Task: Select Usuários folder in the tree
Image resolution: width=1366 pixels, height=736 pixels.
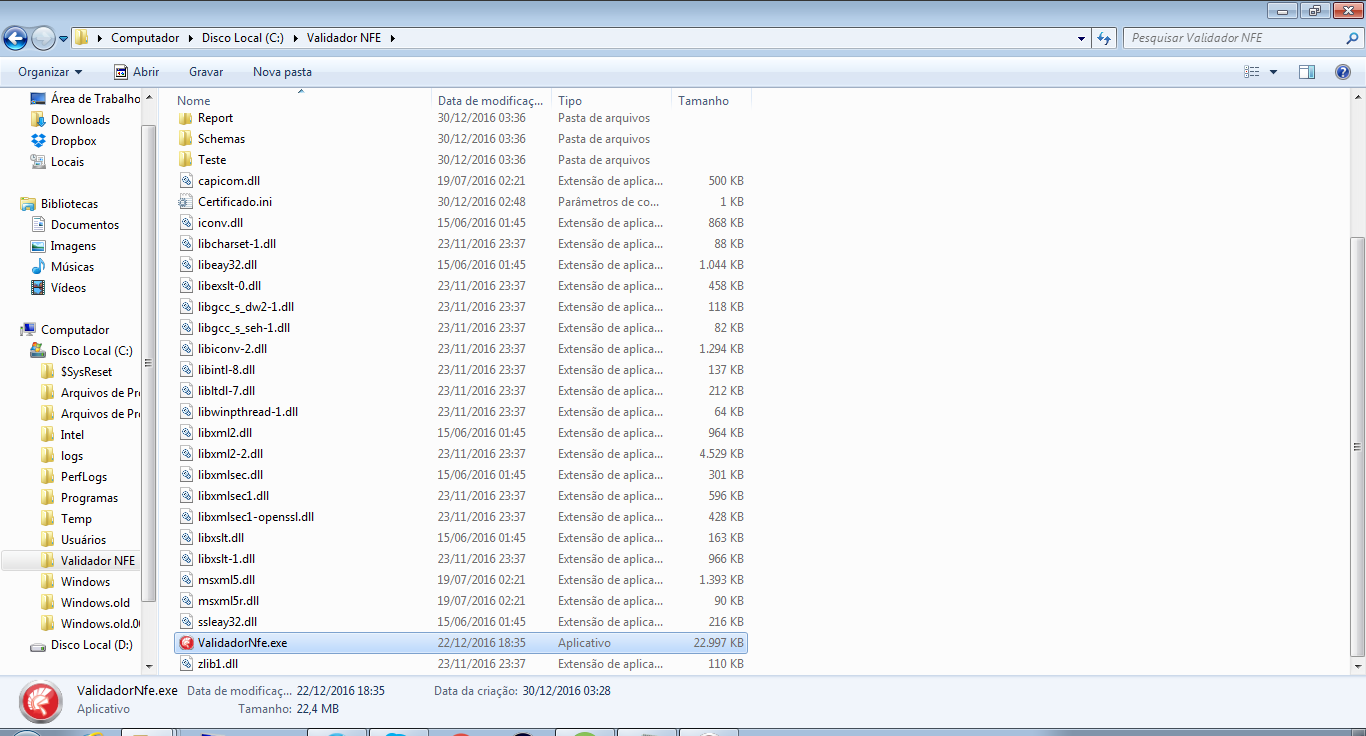Action: click(x=83, y=540)
